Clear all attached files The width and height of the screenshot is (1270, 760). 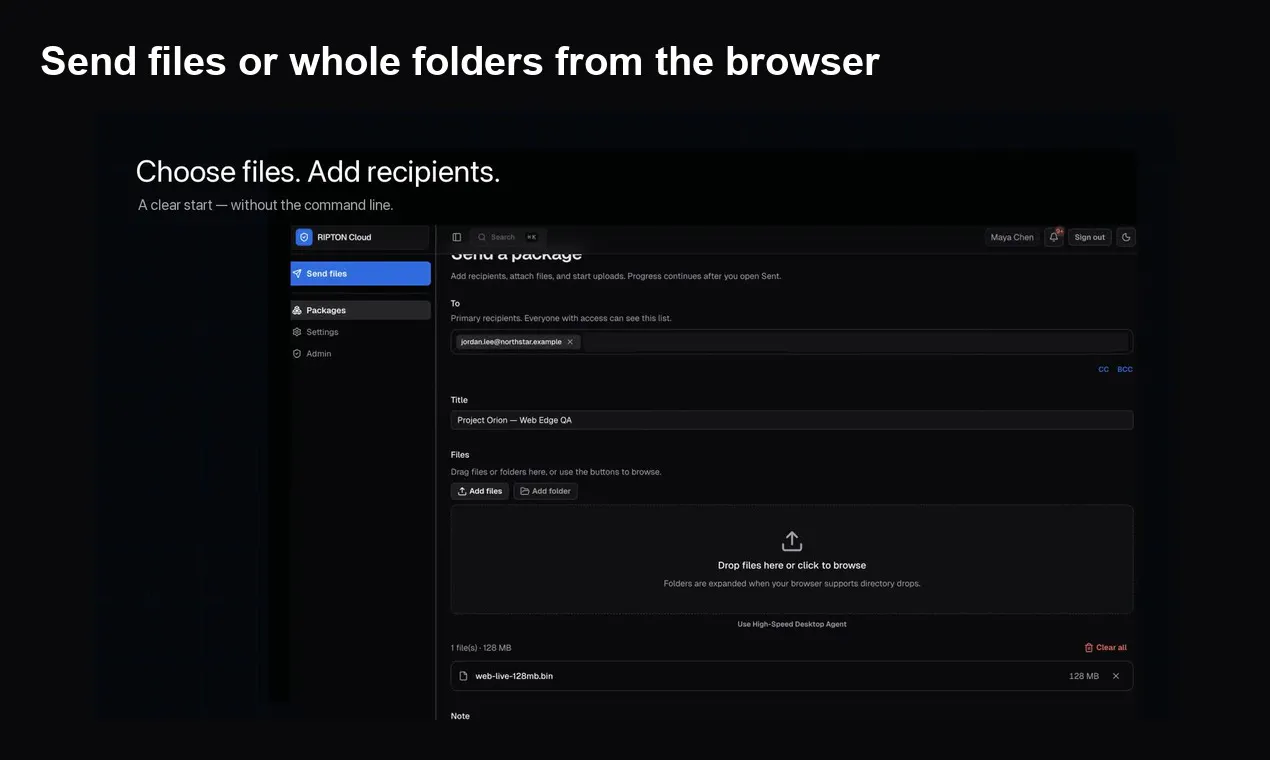point(1106,648)
